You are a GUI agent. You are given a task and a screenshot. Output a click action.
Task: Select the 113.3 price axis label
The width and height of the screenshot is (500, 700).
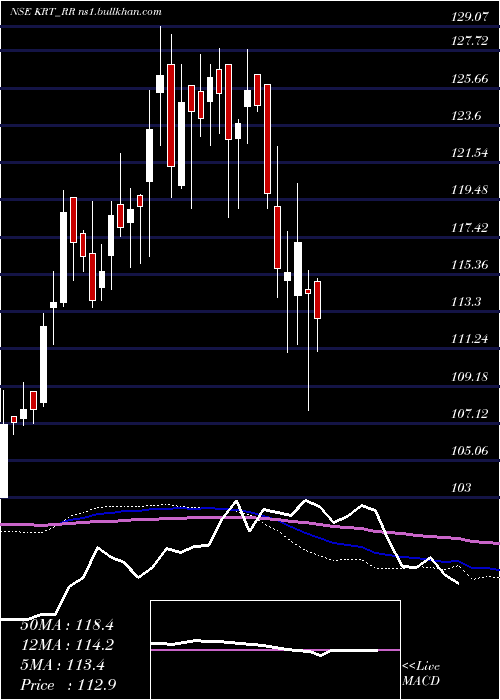click(x=466, y=302)
